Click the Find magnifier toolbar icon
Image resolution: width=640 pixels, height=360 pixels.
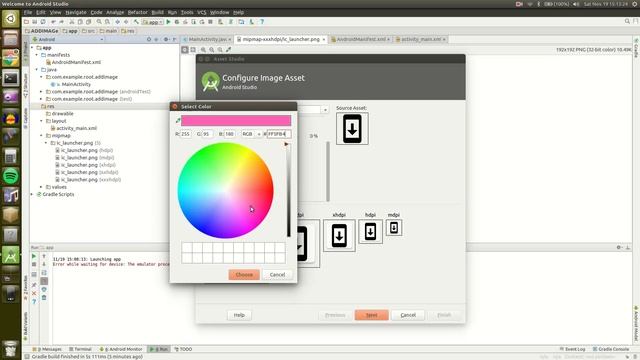(99, 22)
